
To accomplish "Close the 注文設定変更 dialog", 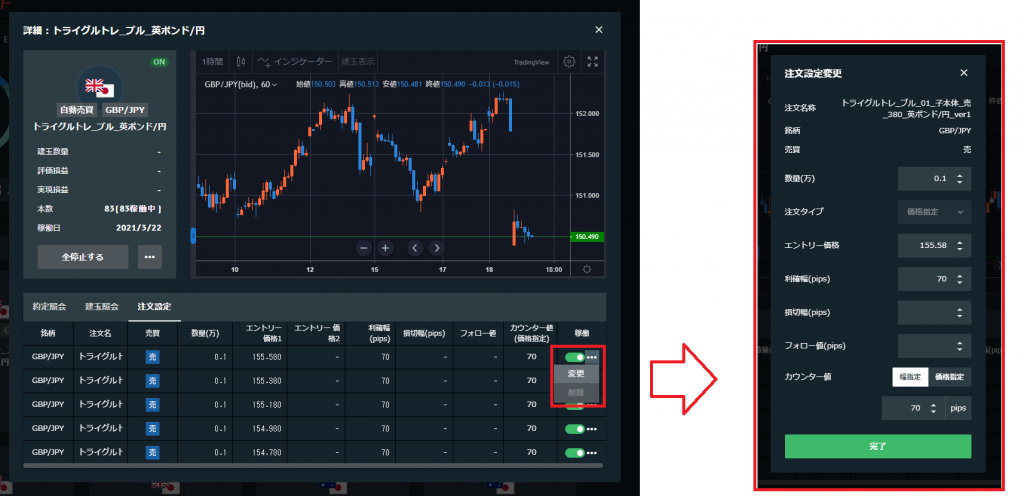I will (964, 73).
